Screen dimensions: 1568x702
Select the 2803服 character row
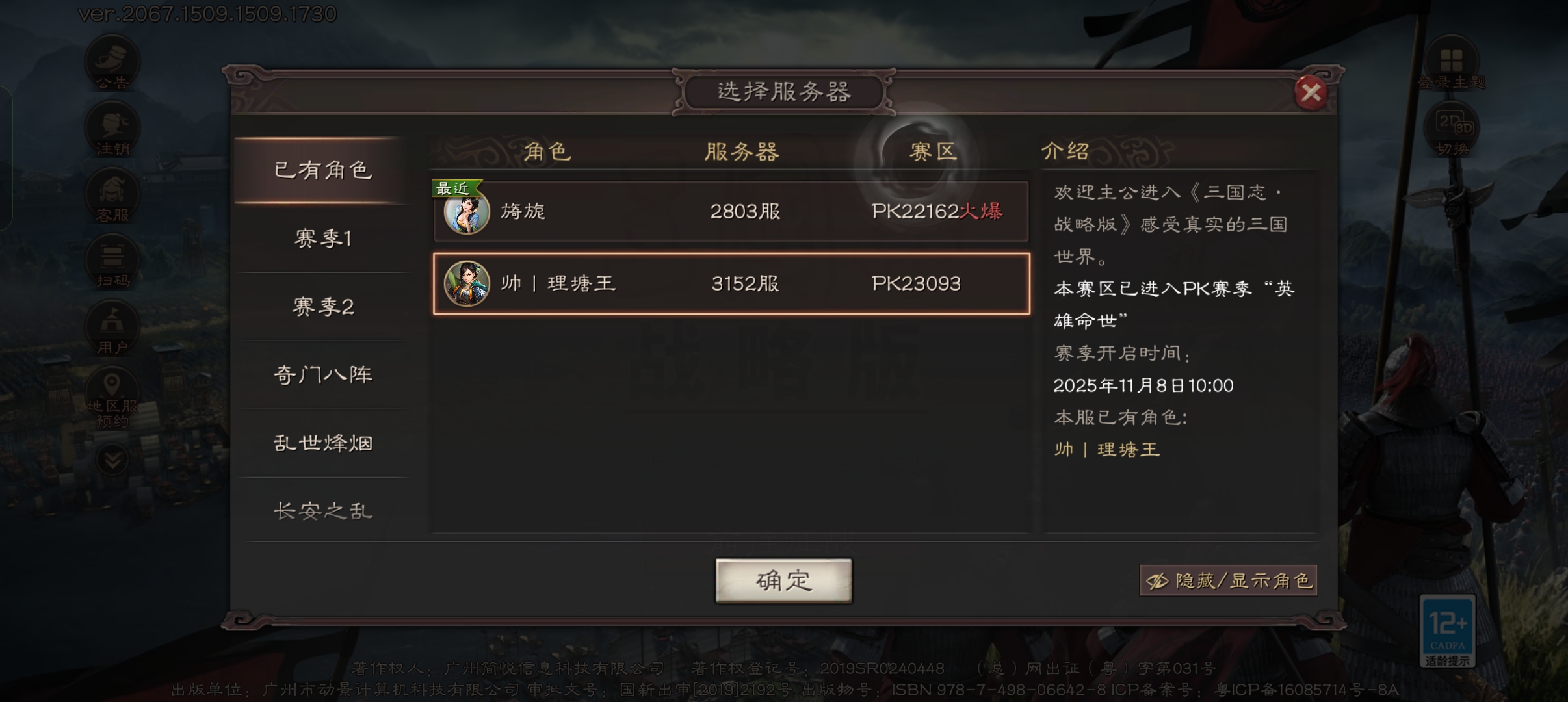(731, 211)
